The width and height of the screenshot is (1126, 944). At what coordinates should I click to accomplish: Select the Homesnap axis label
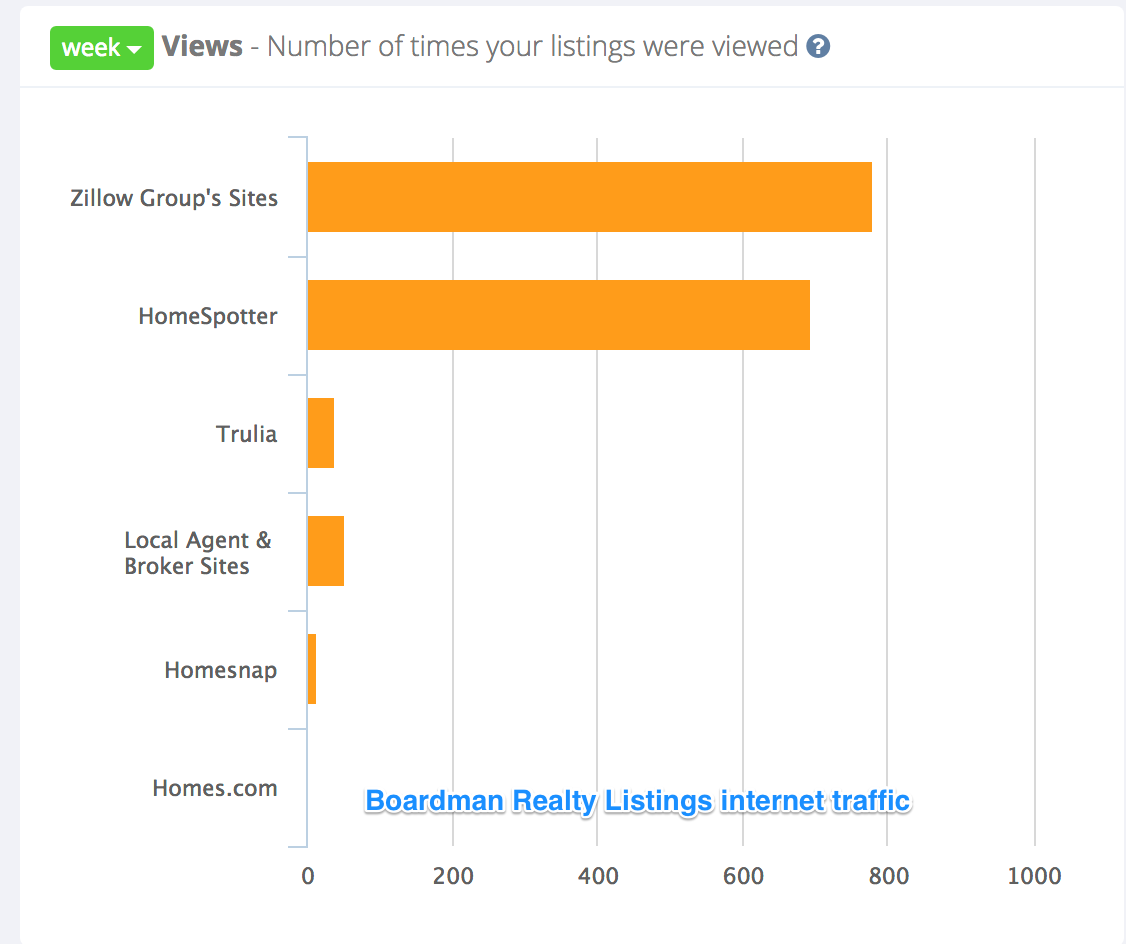point(221,670)
